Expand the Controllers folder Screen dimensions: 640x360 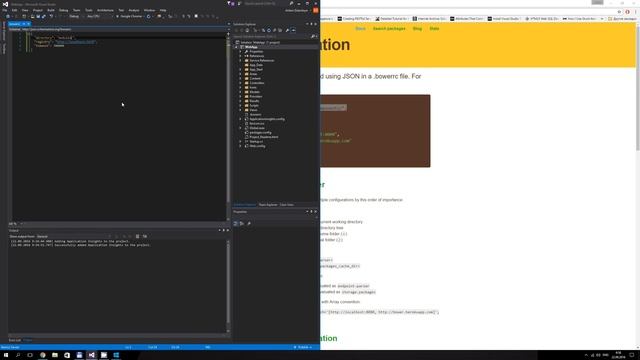241,83
